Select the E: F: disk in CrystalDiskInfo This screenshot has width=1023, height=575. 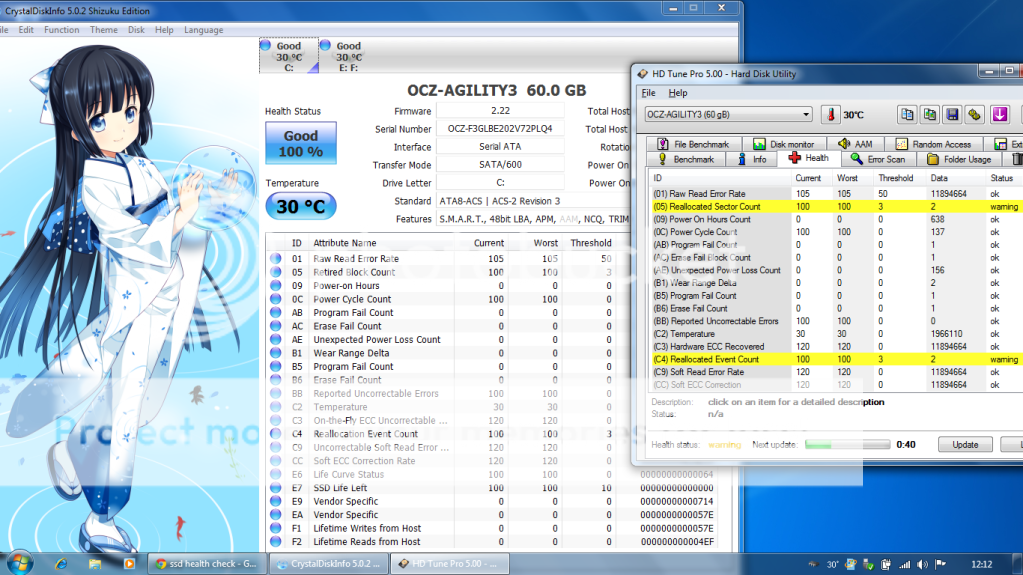pos(348,57)
